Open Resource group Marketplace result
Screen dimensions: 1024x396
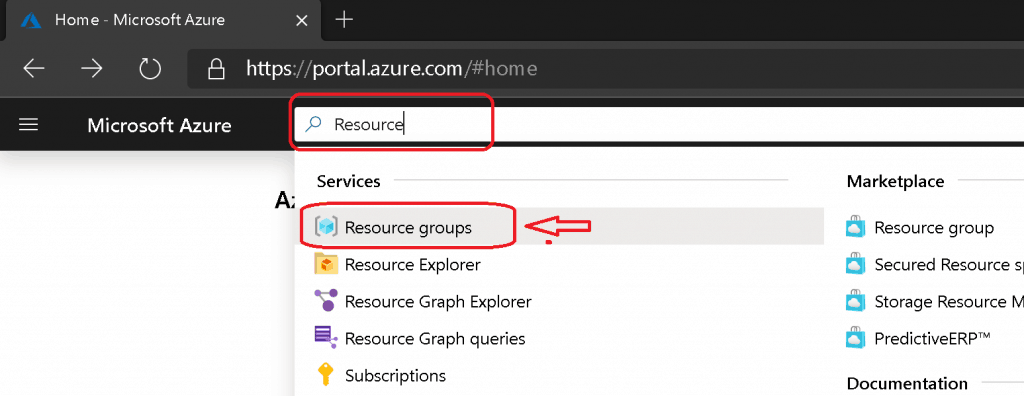[x=934, y=228]
